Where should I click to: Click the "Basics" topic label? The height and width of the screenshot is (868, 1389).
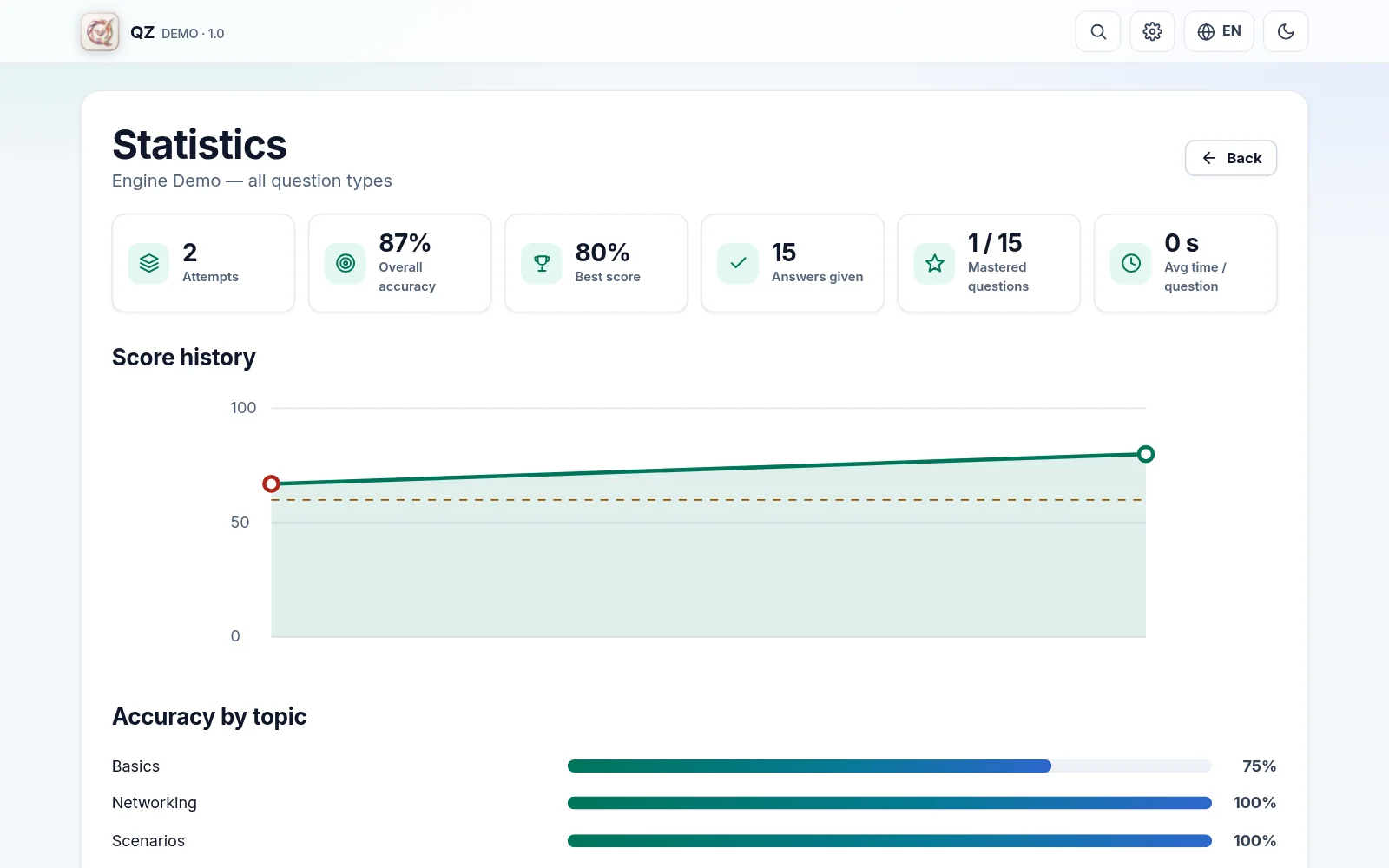click(135, 766)
